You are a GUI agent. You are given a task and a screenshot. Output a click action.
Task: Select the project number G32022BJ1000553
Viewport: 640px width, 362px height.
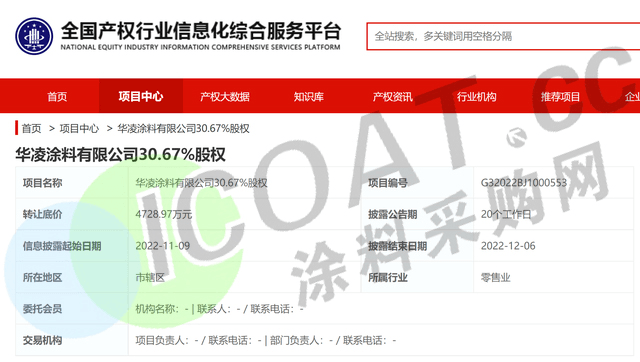pos(524,182)
